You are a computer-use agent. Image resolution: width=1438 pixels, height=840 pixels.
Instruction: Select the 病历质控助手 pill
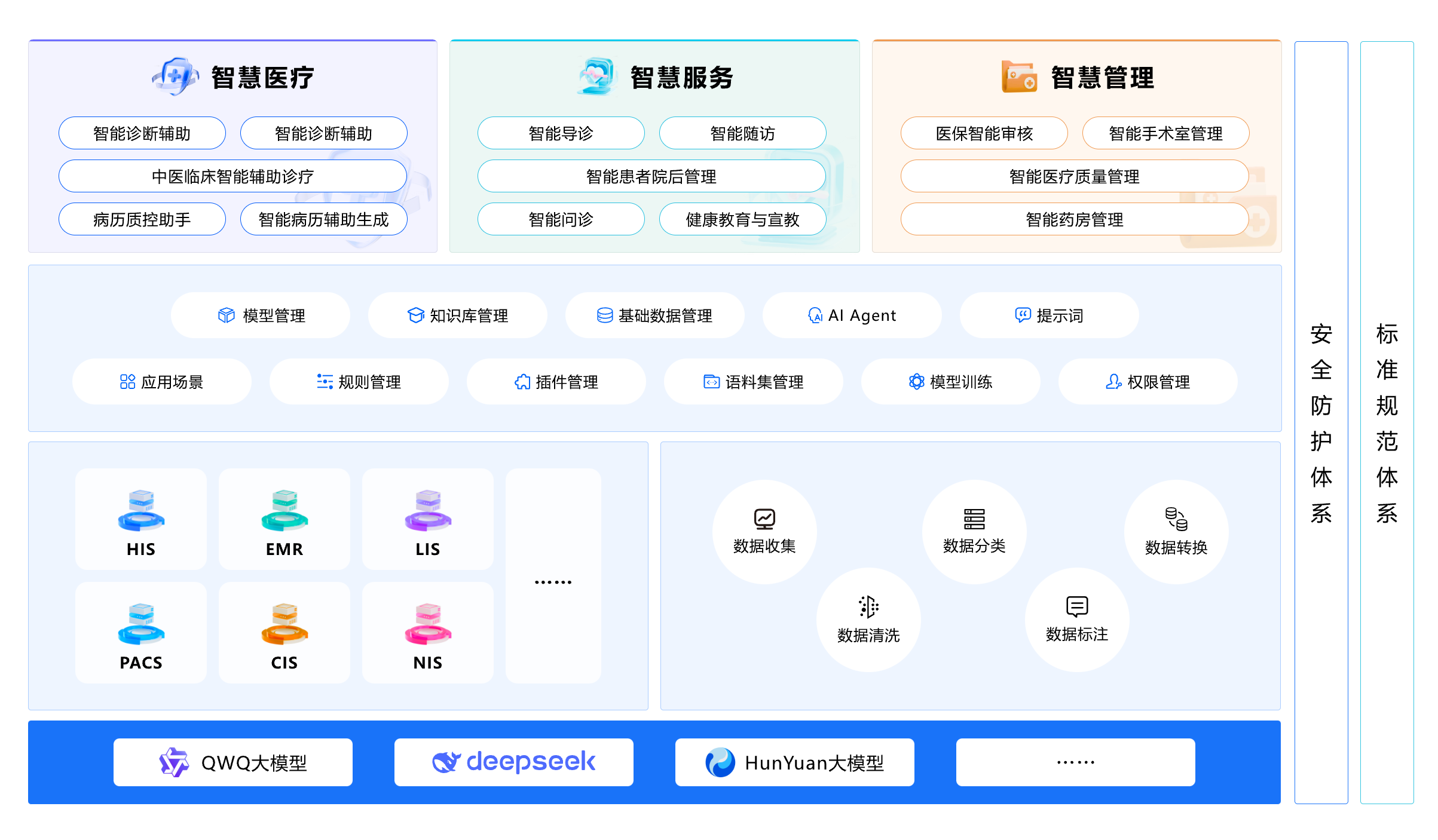(x=142, y=219)
